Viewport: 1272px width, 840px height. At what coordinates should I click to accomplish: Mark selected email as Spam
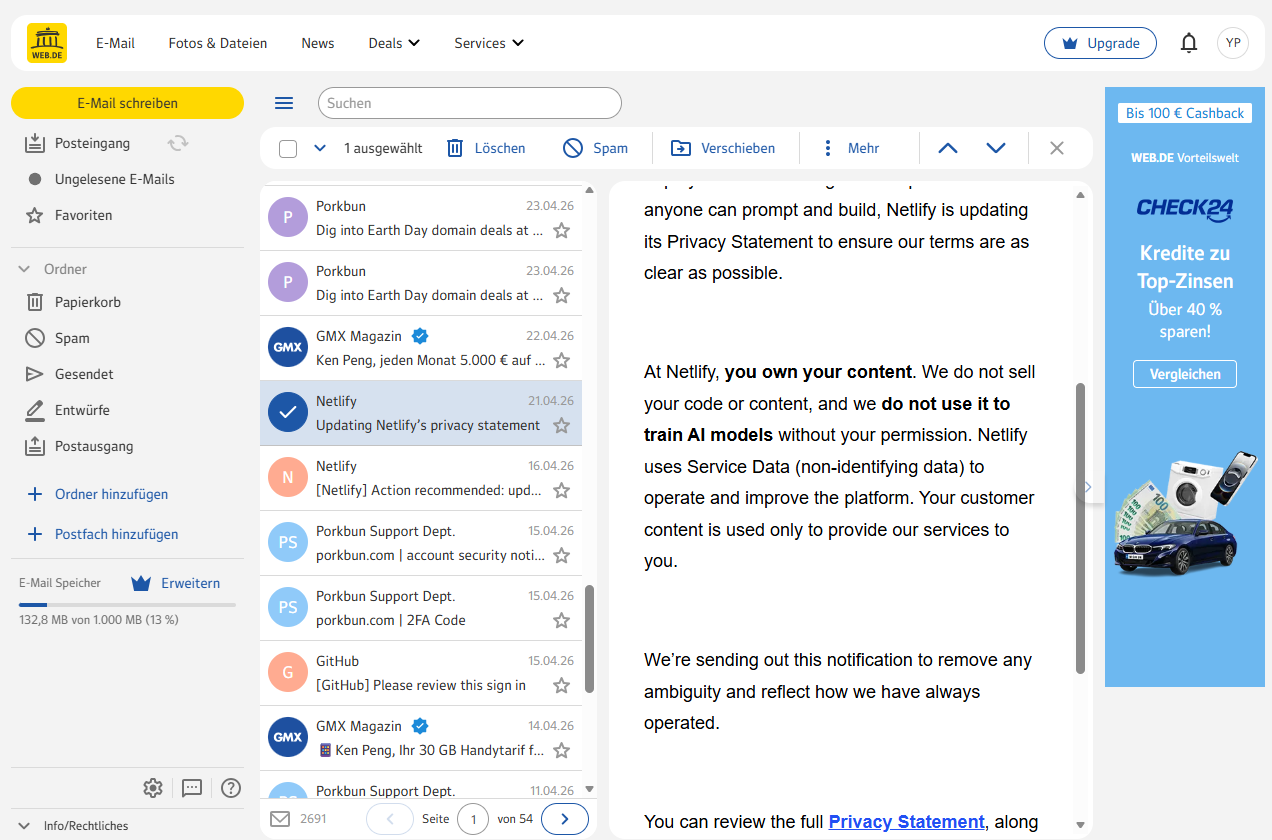point(595,148)
